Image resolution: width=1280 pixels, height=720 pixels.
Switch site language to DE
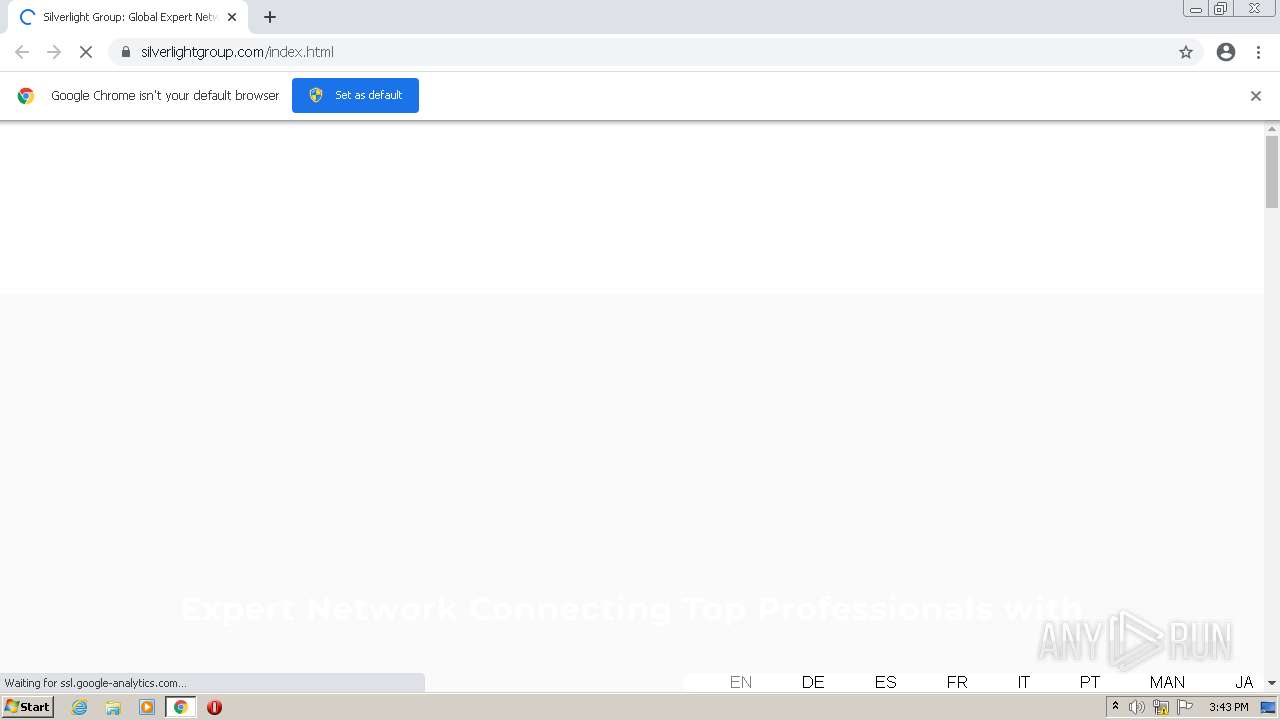(x=813, y=682)
